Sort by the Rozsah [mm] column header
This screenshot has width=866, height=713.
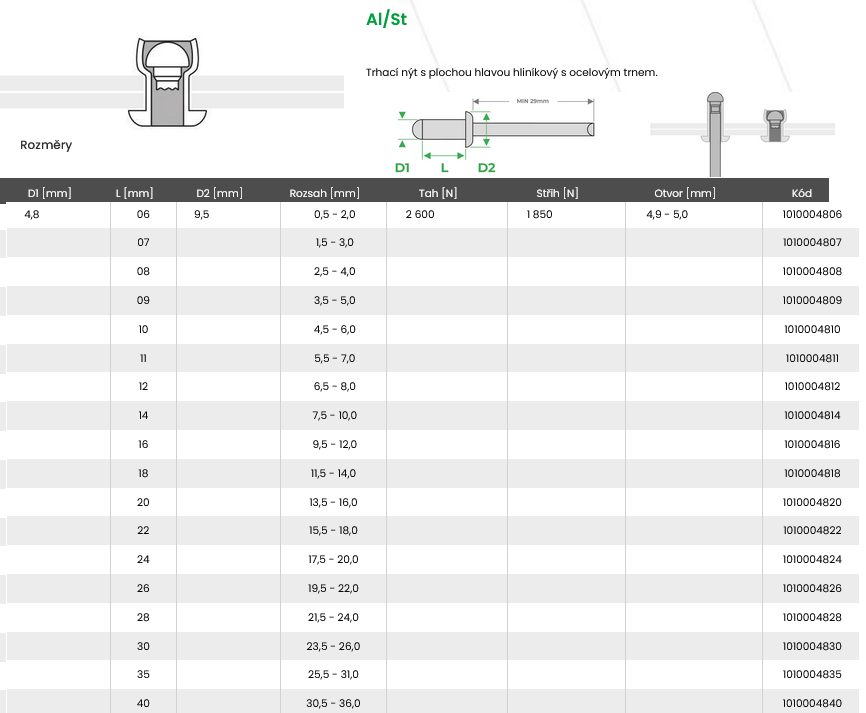[x=324, y=193]
